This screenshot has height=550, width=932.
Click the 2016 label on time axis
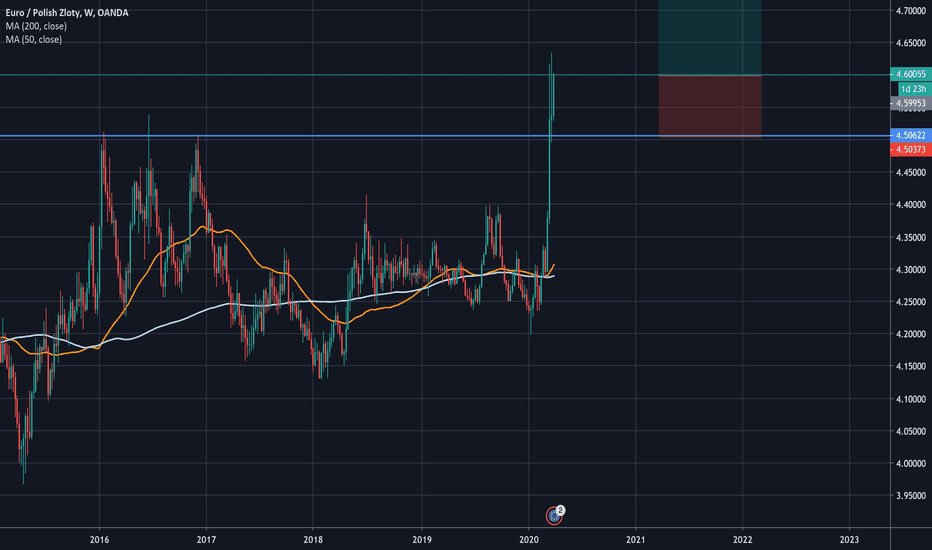click(x=99, y=540)
